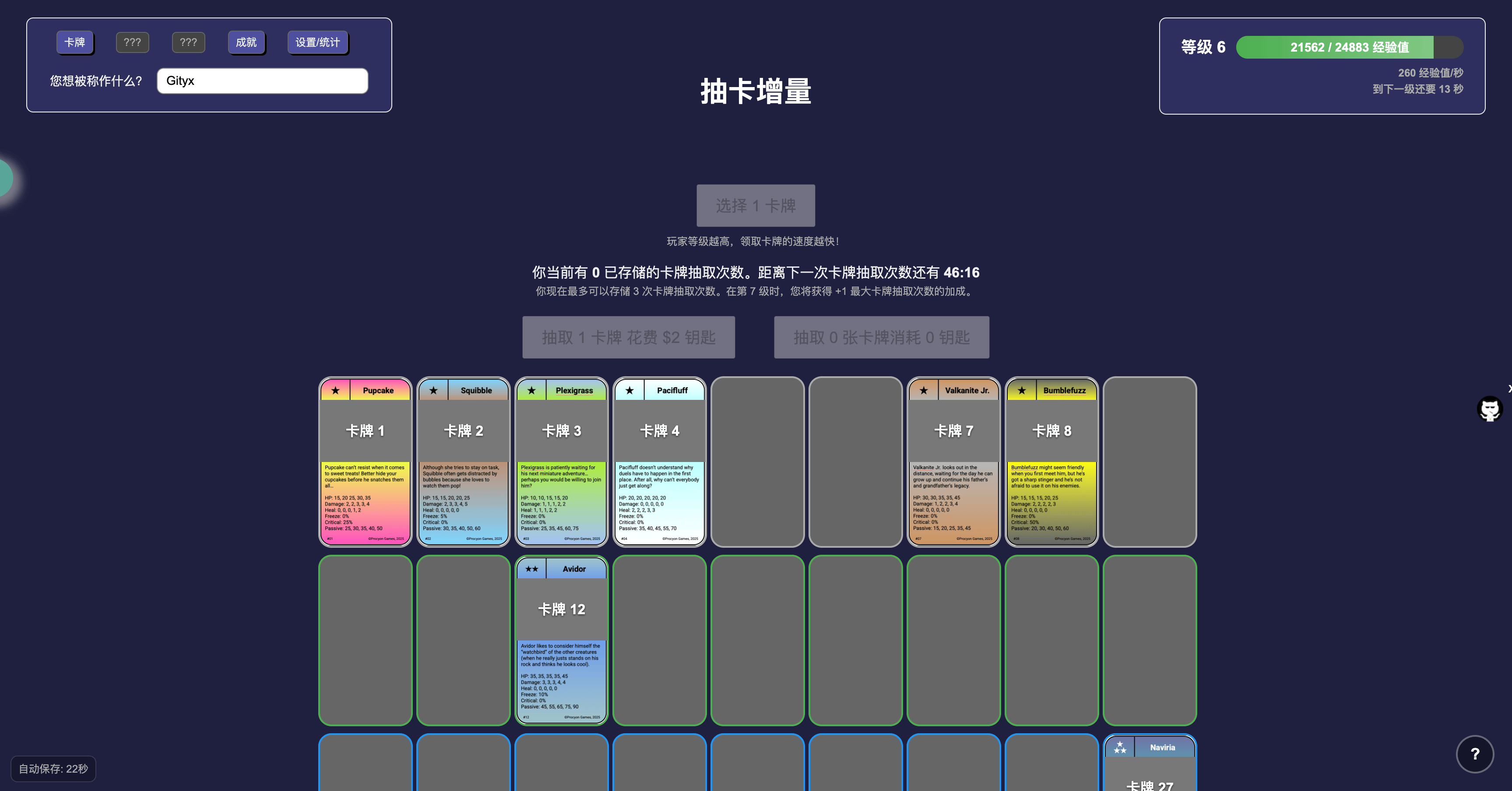Open the 设置/统计 tab
1512x791 pixels.
(317, 42)
